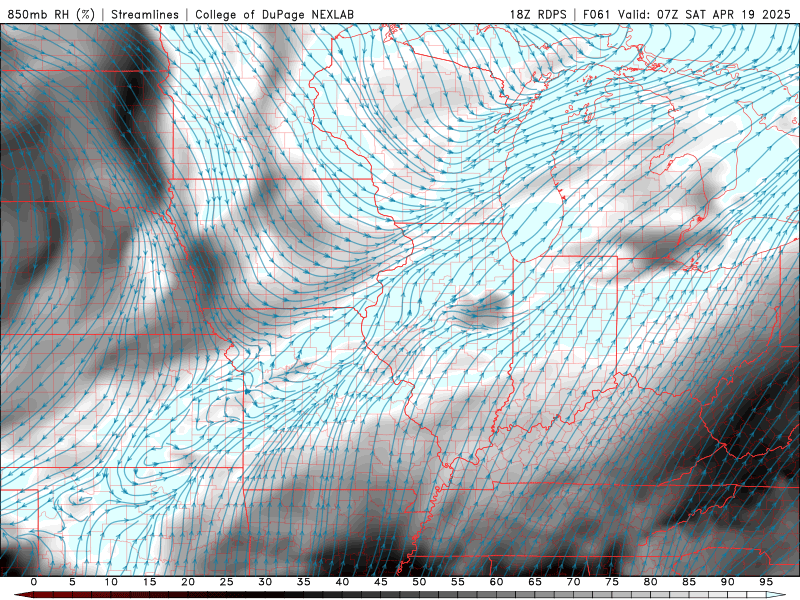Viewport: 800px width, 600px height.
Task: Click the '18Z RDPS' model run label
Action: 538,14
